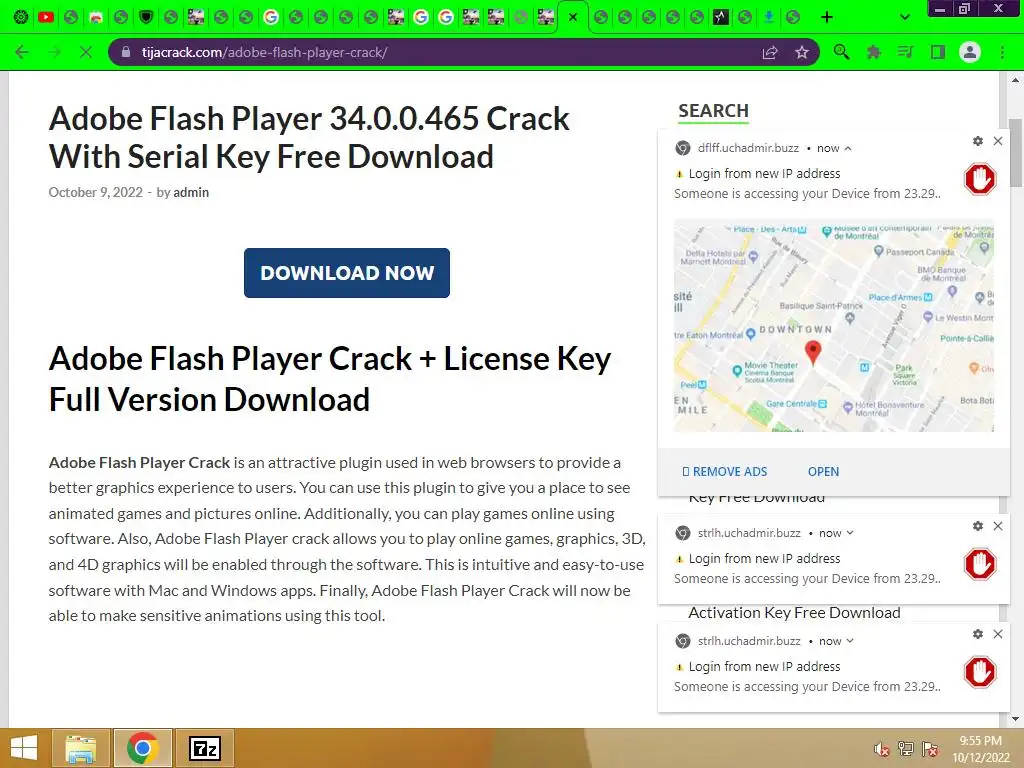Click the red stop-hand icon in dflff notification
This screenshot has width=1024, height=768.
click(980, 179)
